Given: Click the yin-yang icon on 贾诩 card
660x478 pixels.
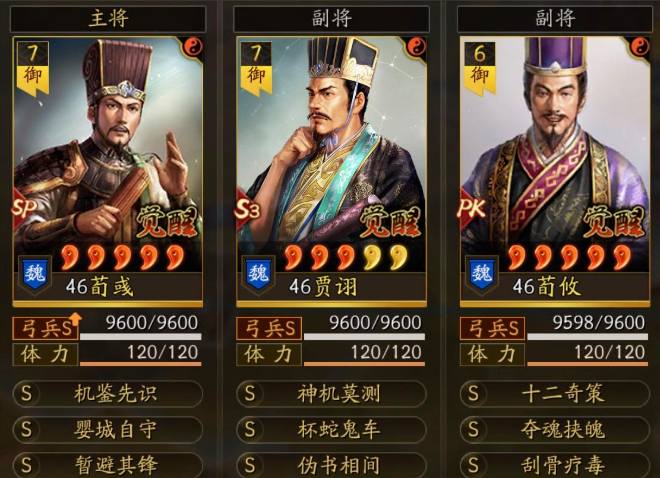Looking at the screenshot, I should [x=416, y=48].
